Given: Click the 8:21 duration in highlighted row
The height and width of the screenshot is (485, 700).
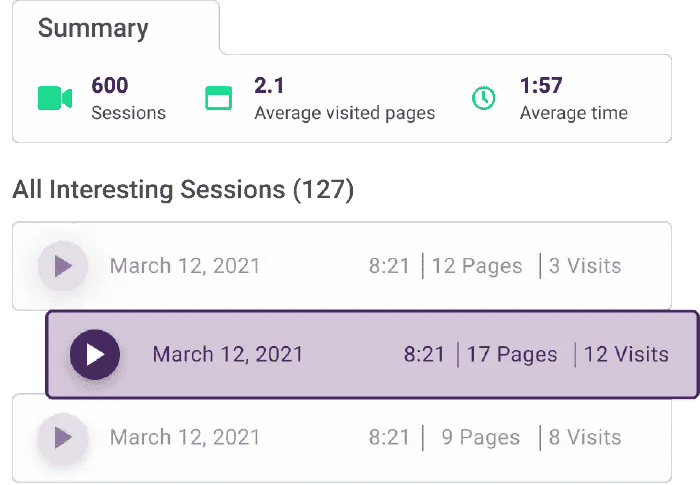Looking at the screenshot, I should point(424,354).
